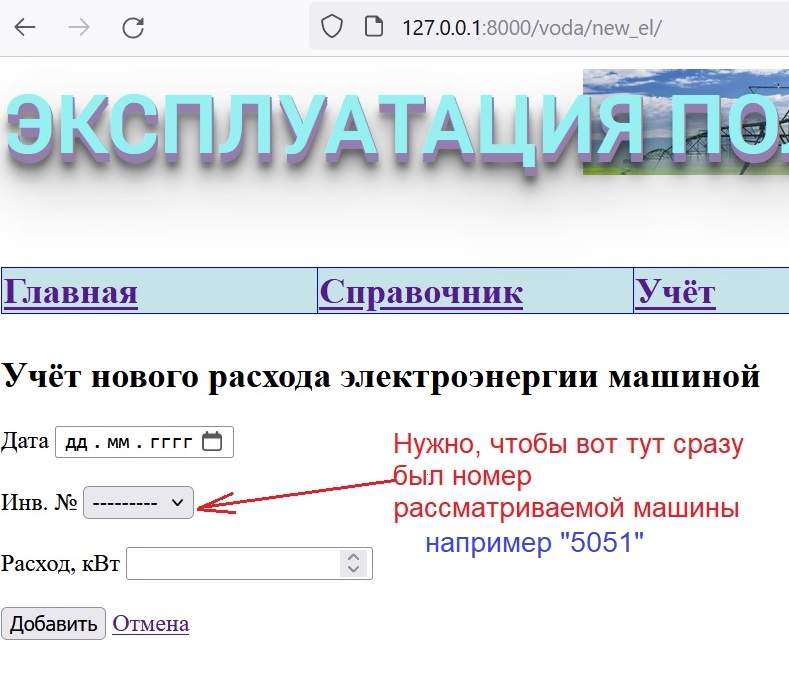This screenshot has width=789, height=681.
Task: Reload the current page
Action: click(133, 27)
